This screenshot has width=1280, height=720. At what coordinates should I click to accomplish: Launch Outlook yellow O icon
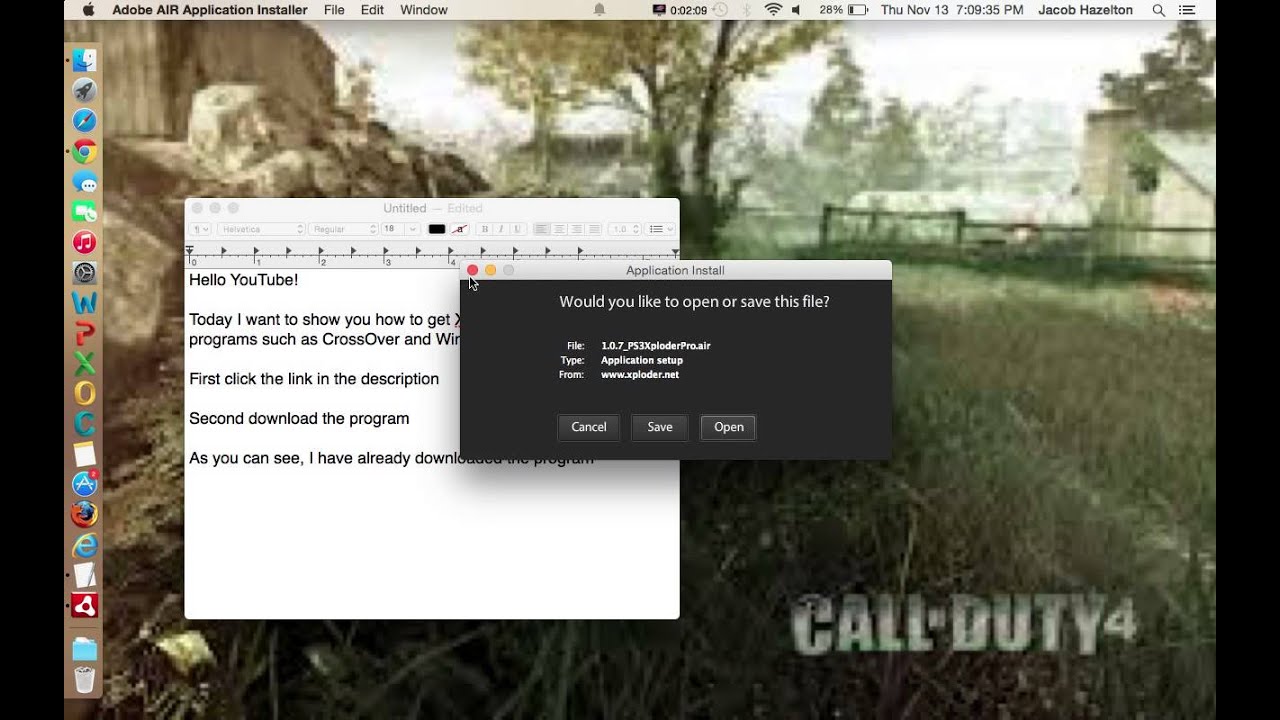85,393
